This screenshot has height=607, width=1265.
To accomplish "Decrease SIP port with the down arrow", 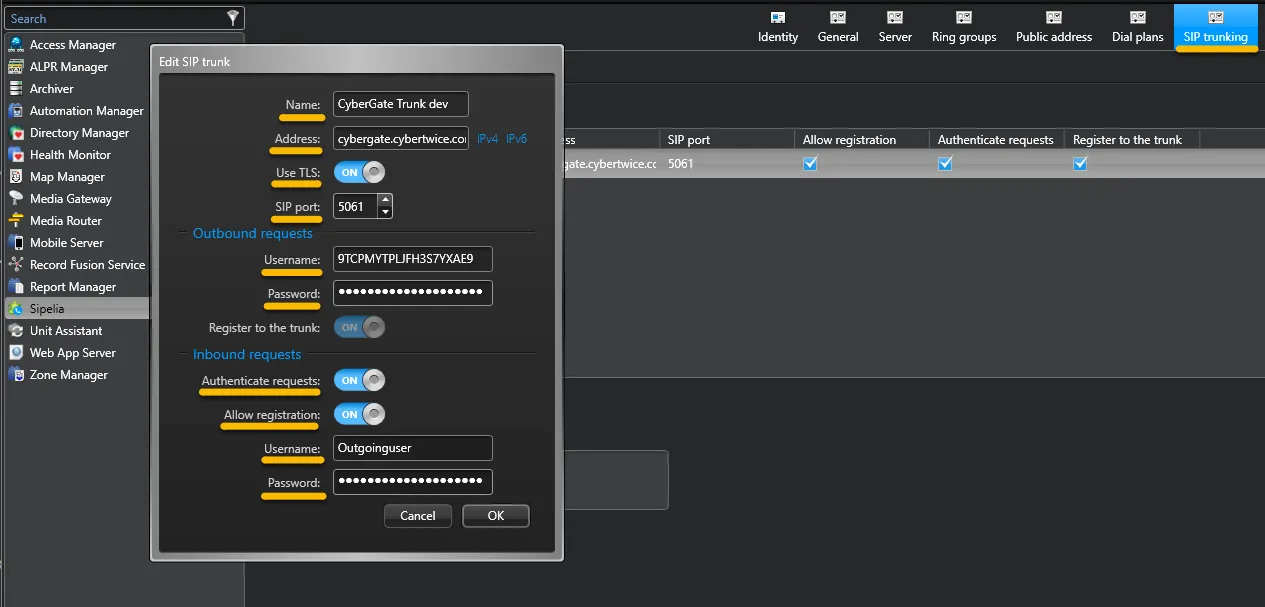I will point(385,213).
